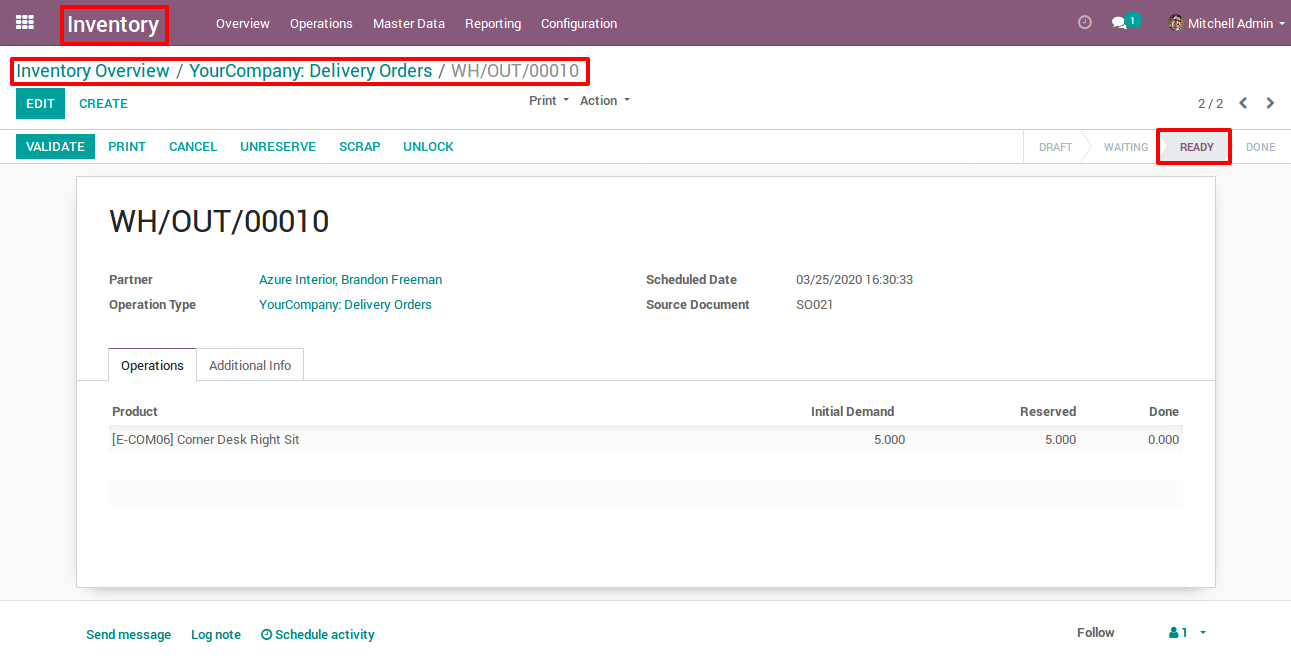This screenshot has height=660, width=1291.
Task: Click the 2 / 2 pager counter
Action: tap(1210, 104)
